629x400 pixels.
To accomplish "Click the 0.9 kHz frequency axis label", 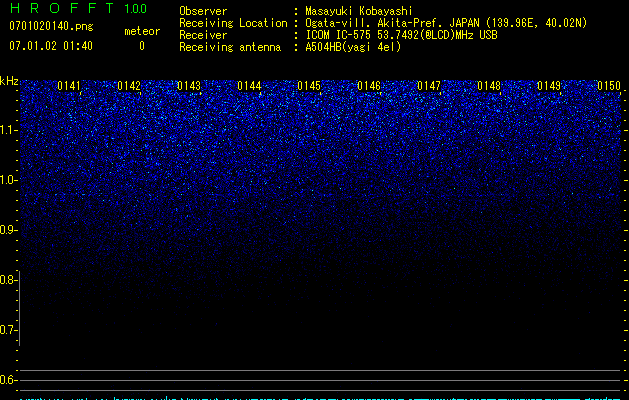I will [x=8, y=230].
